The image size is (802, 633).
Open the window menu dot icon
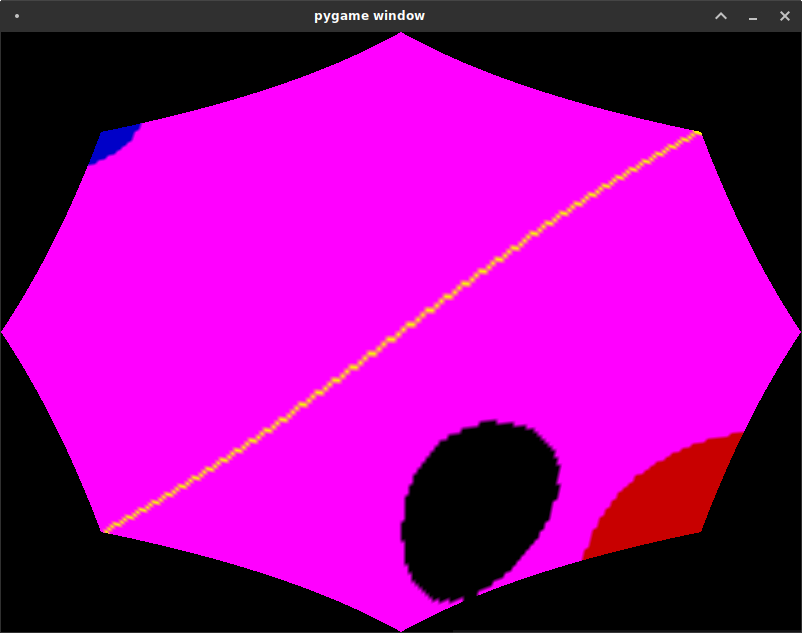pyautogui.click(x=17, y=16)
